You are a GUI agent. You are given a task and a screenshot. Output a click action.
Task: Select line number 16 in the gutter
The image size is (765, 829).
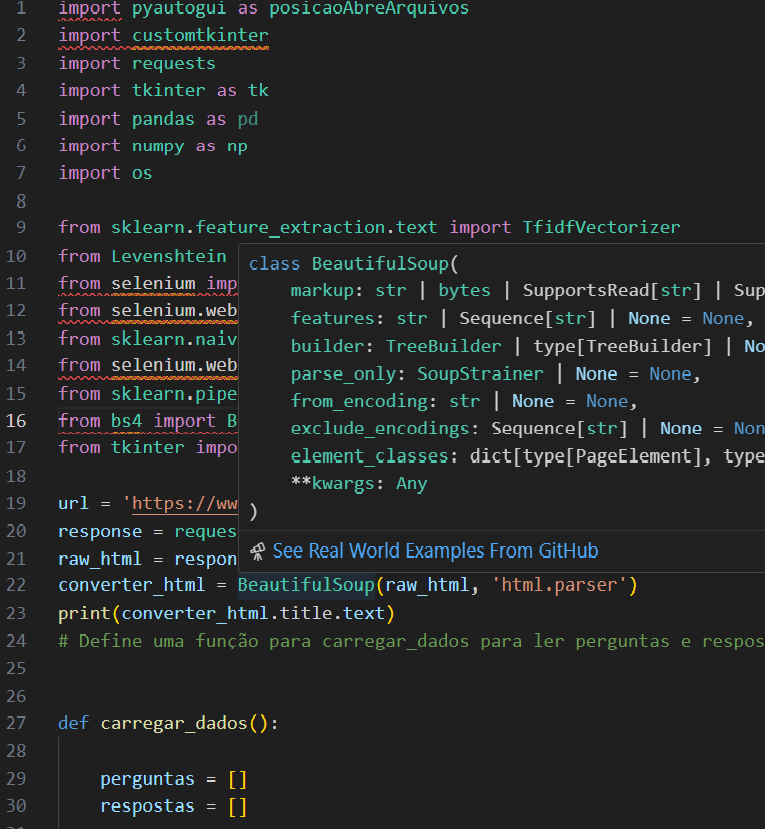(x=16, y=420)
